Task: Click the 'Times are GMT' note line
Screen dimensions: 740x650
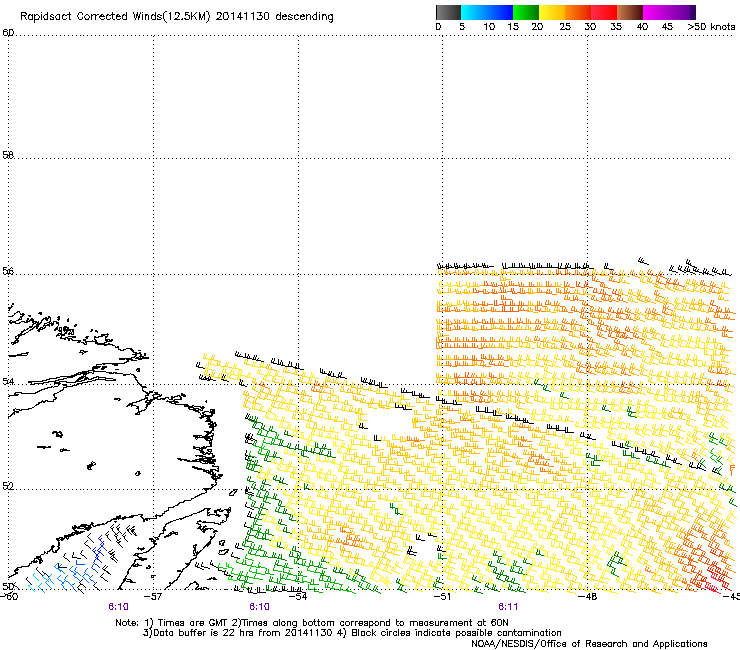Action: click(x=312, y=623)
